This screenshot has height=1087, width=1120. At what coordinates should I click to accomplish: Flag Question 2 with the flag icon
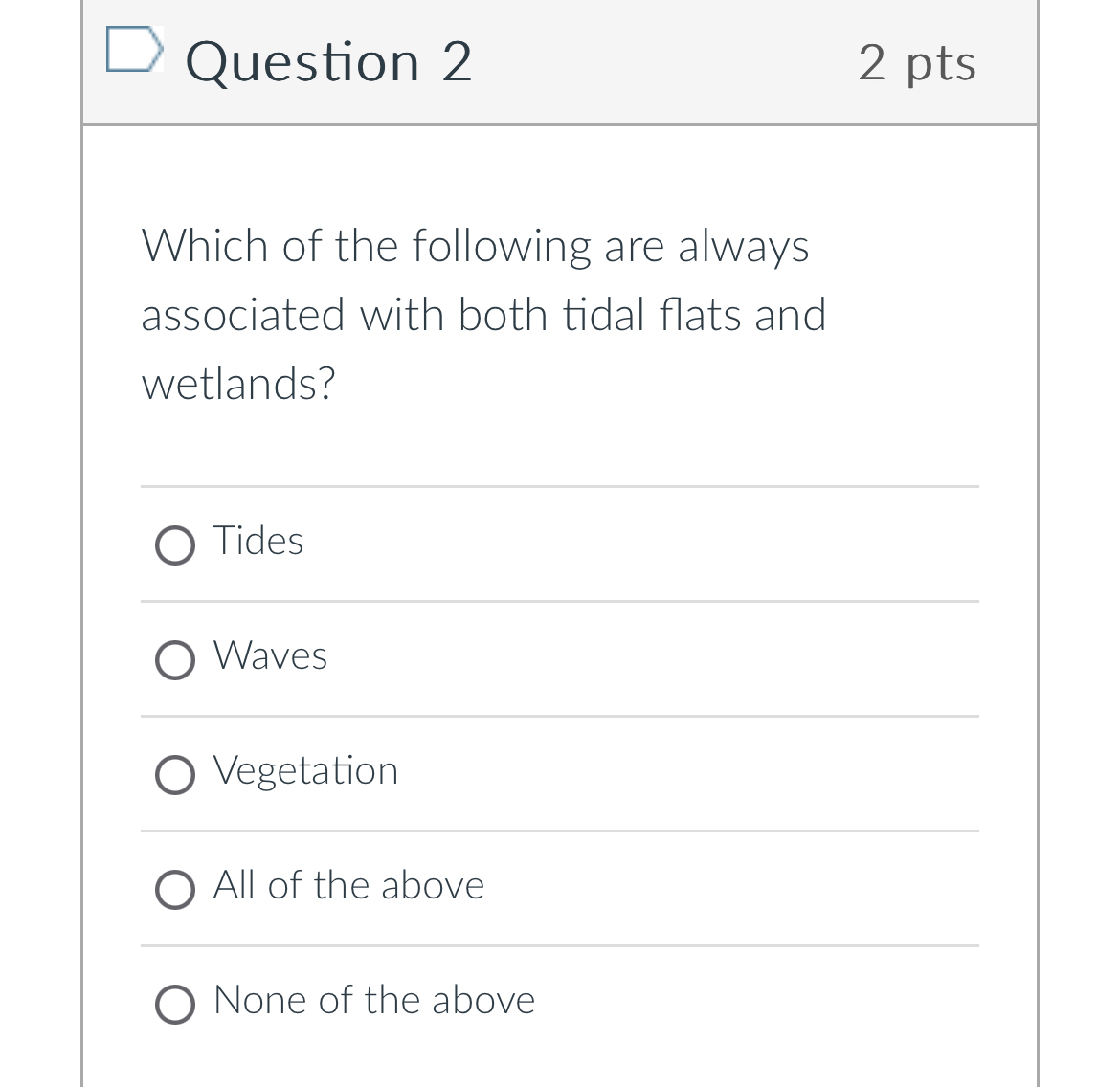click(x=133, y=50)
